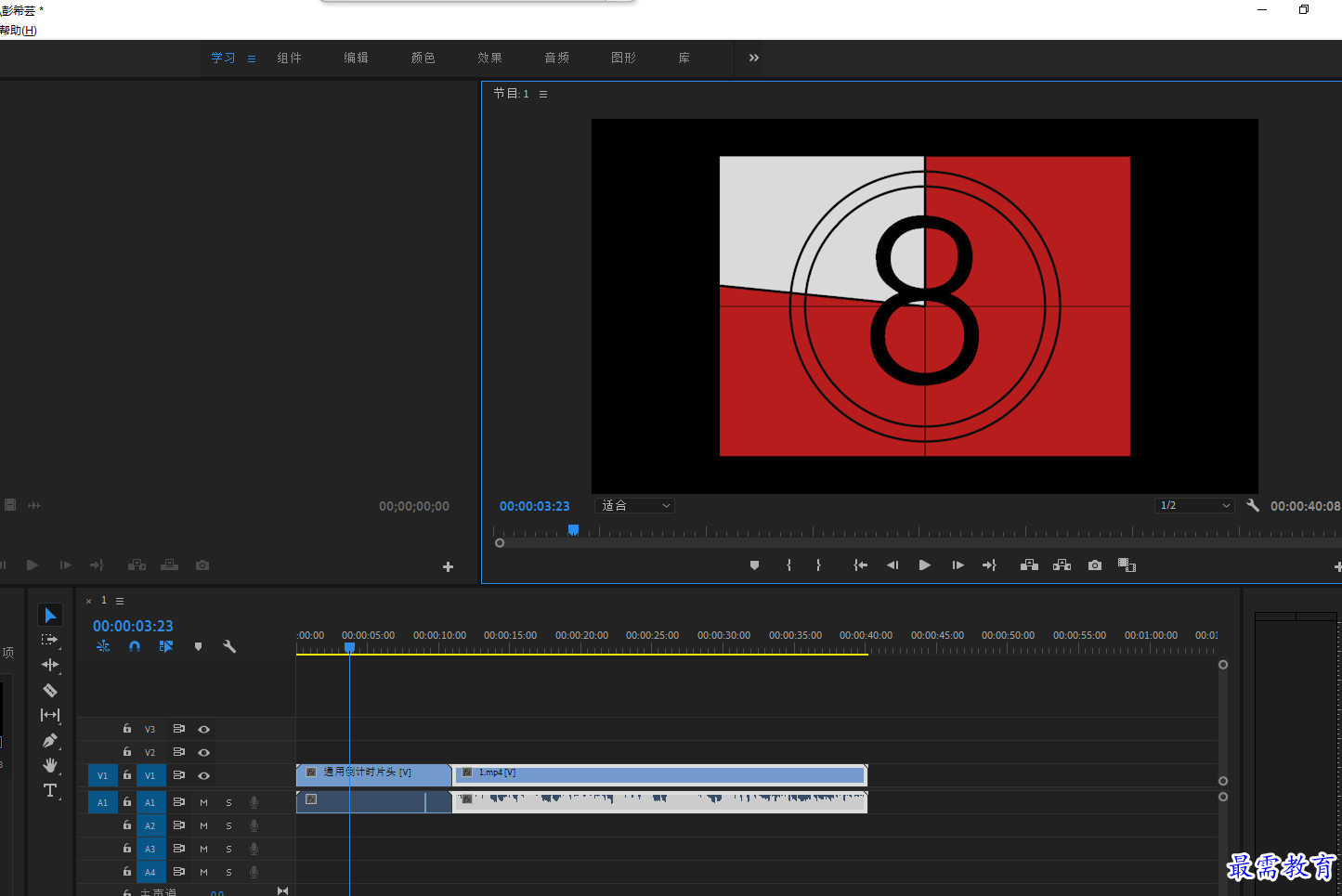Add marker in the timeline panel

tap(198, 646)
